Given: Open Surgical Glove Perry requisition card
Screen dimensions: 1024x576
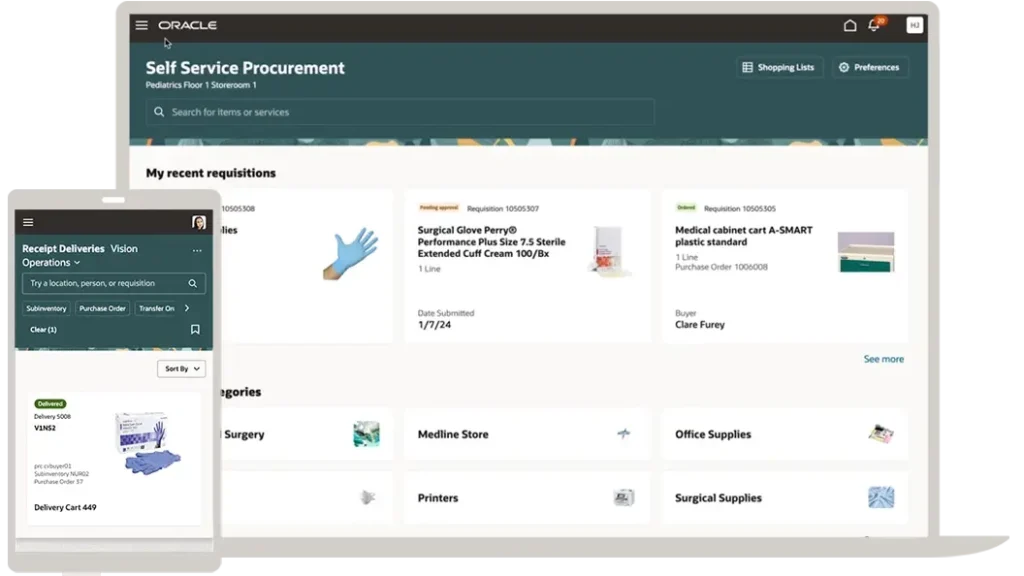Looking at the screenshot, I should 527,266.
